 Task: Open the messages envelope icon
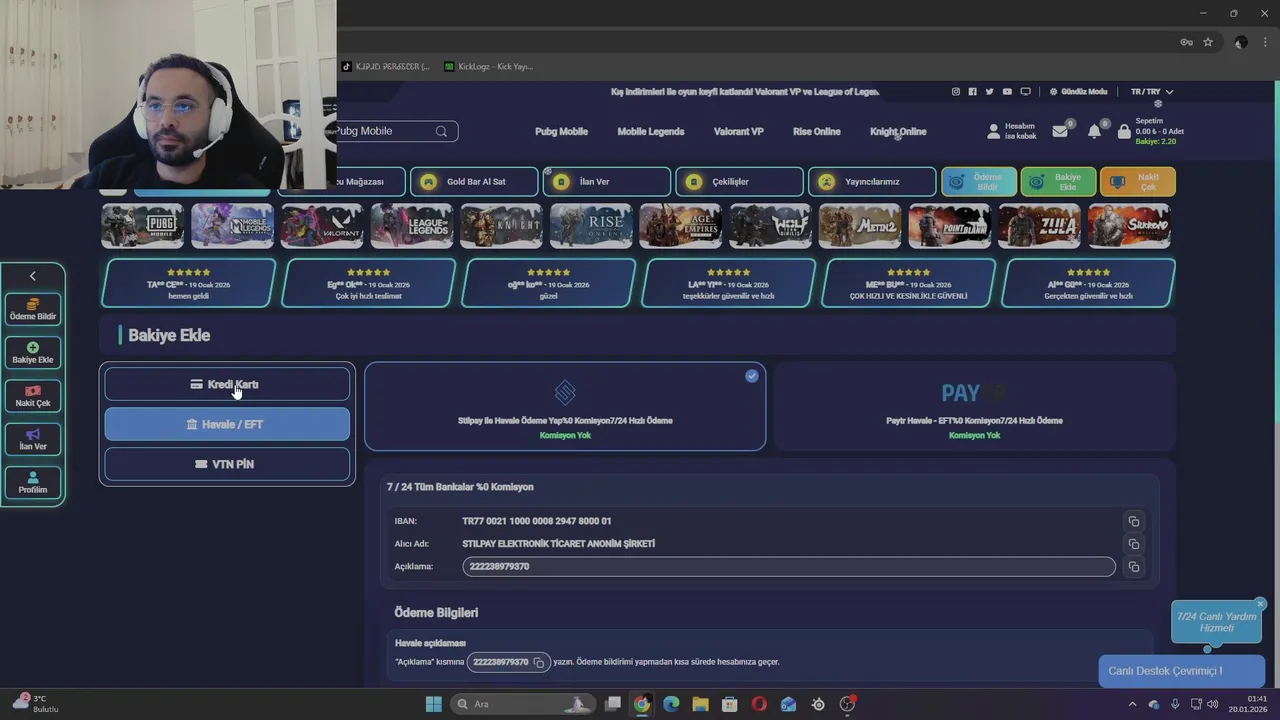[x=1060, y=131]
